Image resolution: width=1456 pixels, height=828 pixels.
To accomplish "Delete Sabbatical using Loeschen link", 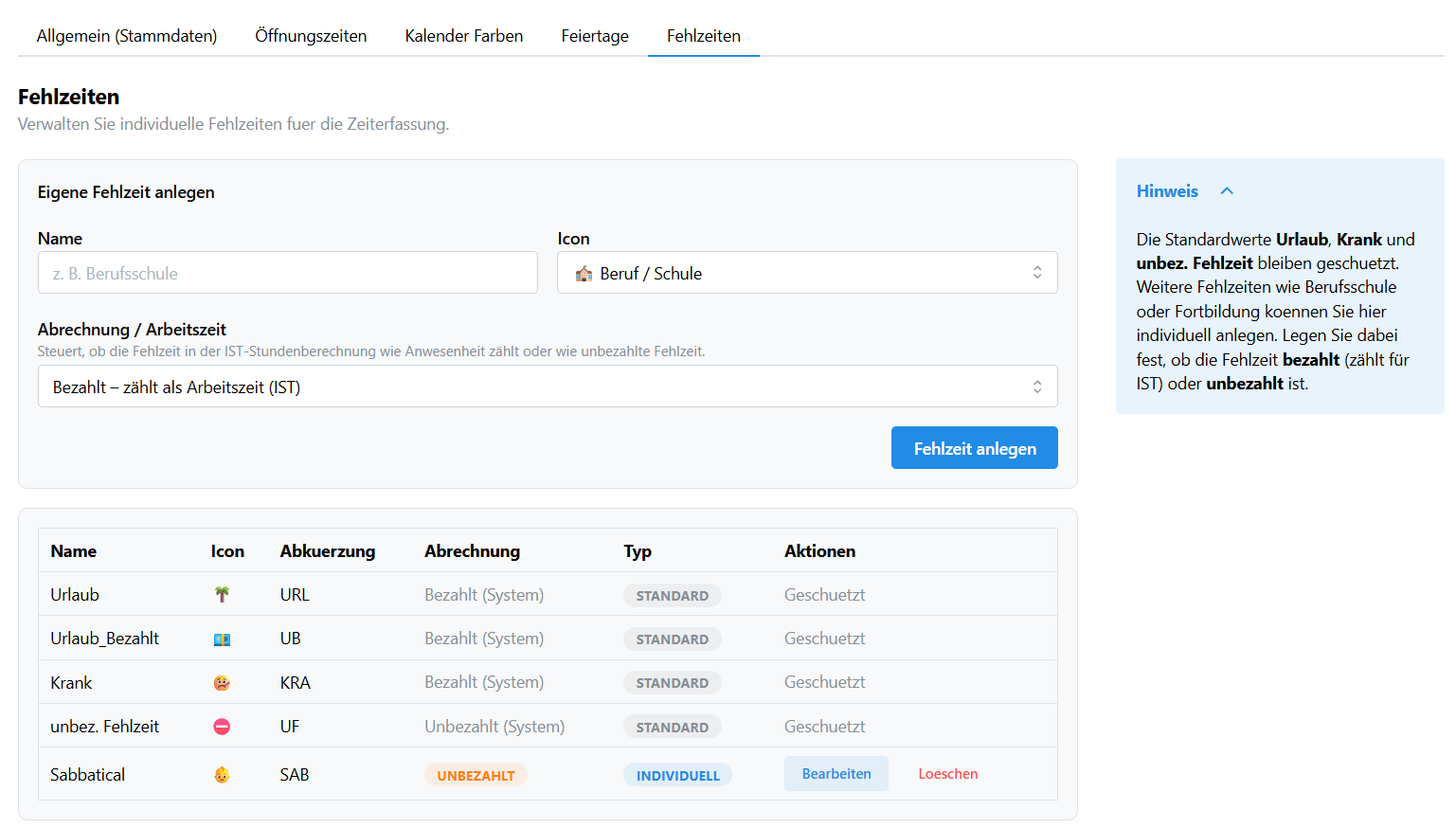I will [x=947, y=774].
